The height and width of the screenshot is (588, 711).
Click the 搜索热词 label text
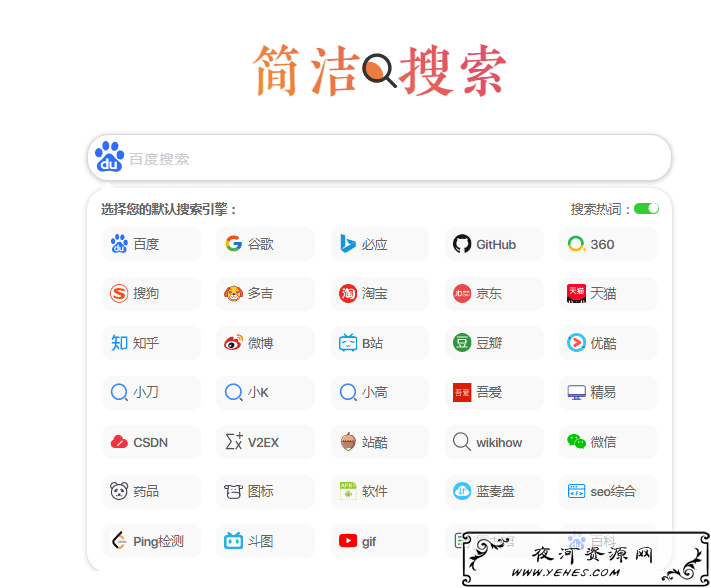[x=599, y=209]
